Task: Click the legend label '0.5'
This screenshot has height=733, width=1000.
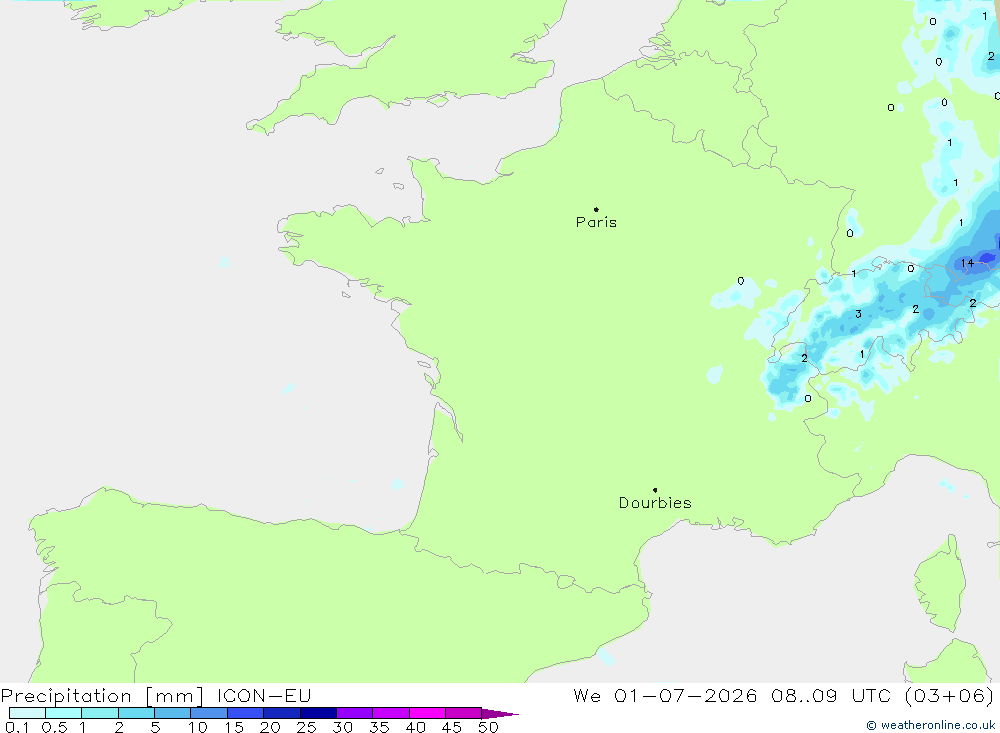Action: point(54,727)
